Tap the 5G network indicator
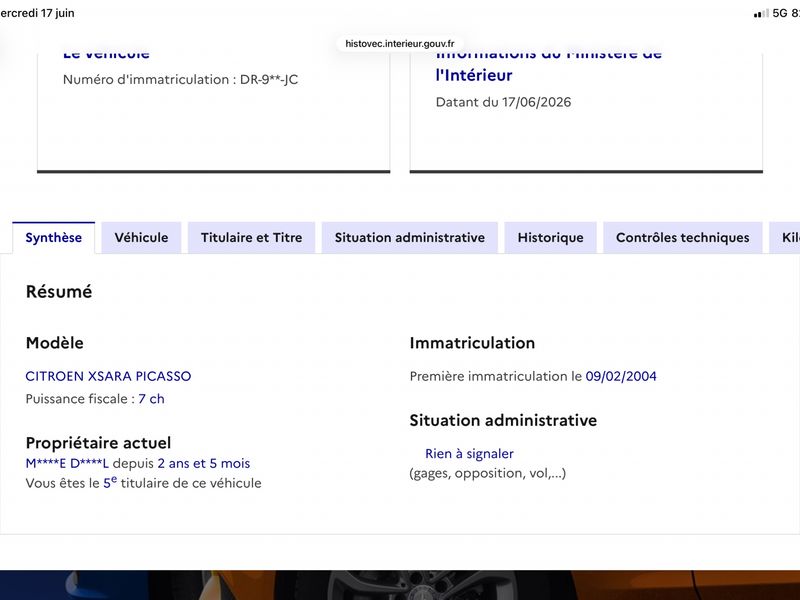The width and height of the screenshot is (800, 600). [x=780, y=13]
